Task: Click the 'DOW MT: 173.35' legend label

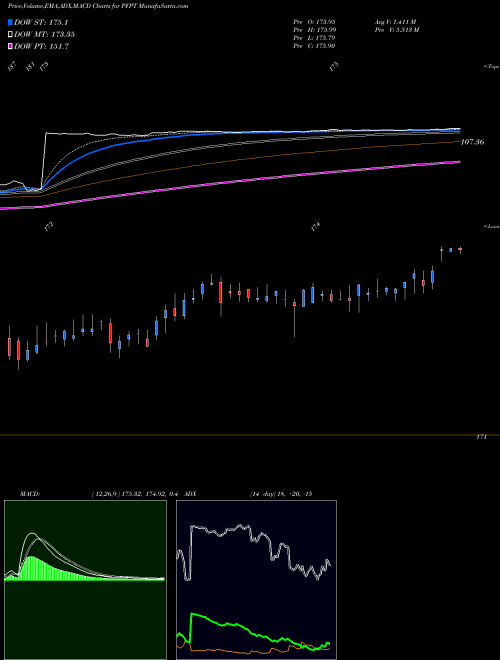Action: (x=45, y=34)
